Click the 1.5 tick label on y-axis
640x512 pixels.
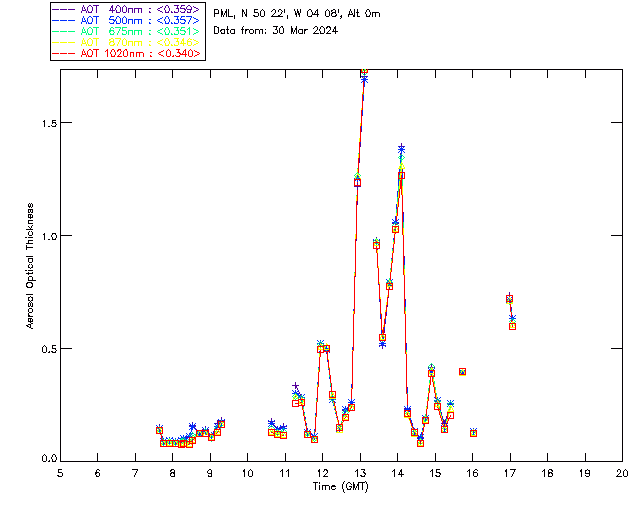pos(44,123)
